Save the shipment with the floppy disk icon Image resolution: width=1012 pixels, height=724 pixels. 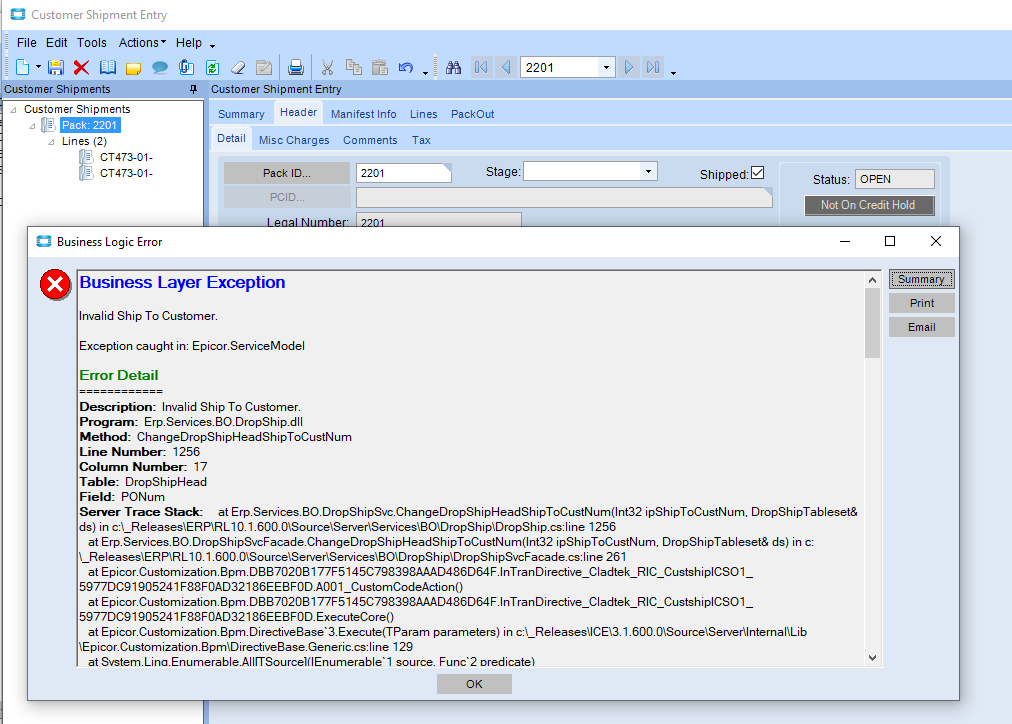(56, 67)
